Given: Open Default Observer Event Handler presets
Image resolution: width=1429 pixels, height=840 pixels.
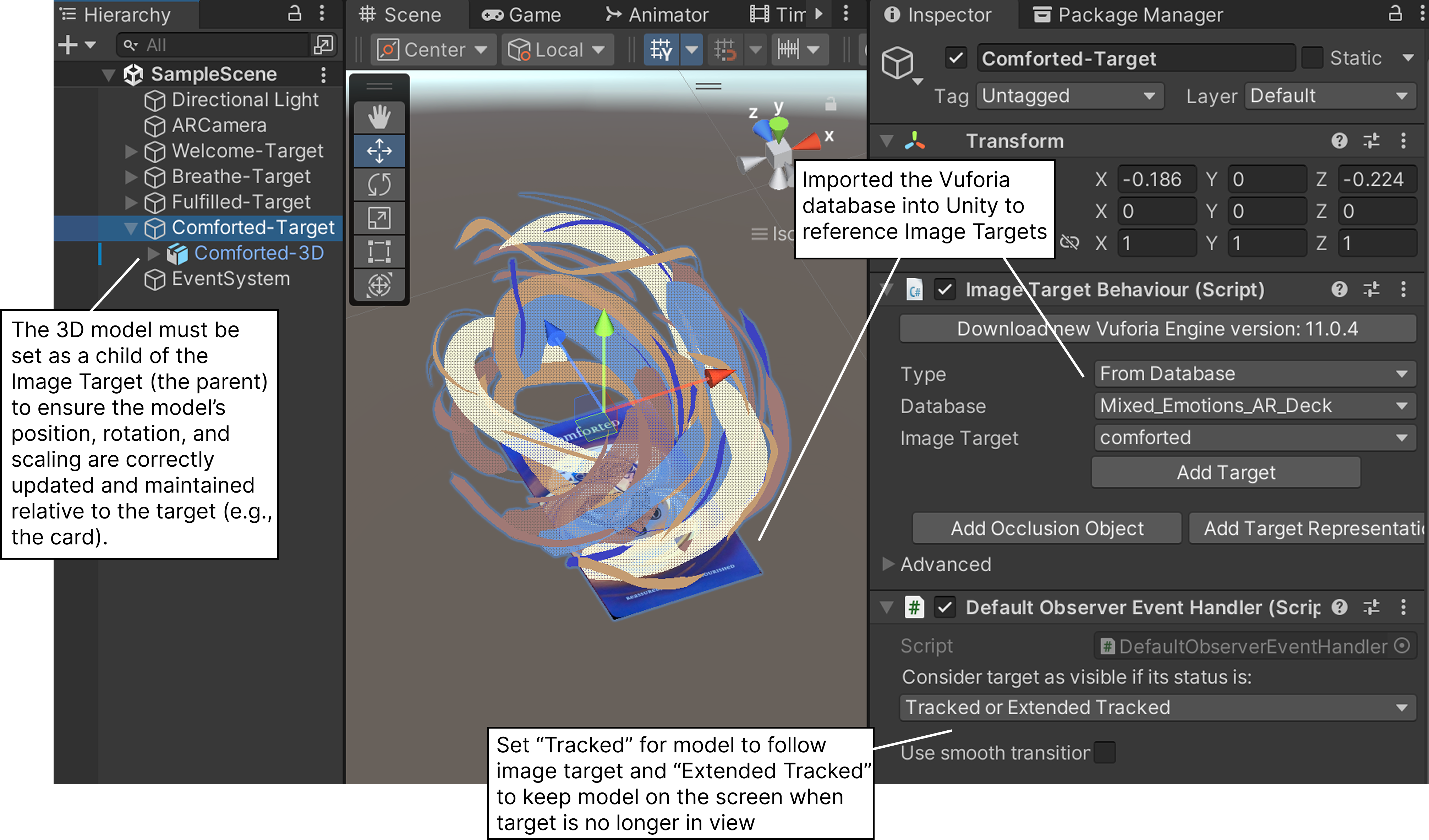Looking at the screenshot, I should tap(1371, 607).
